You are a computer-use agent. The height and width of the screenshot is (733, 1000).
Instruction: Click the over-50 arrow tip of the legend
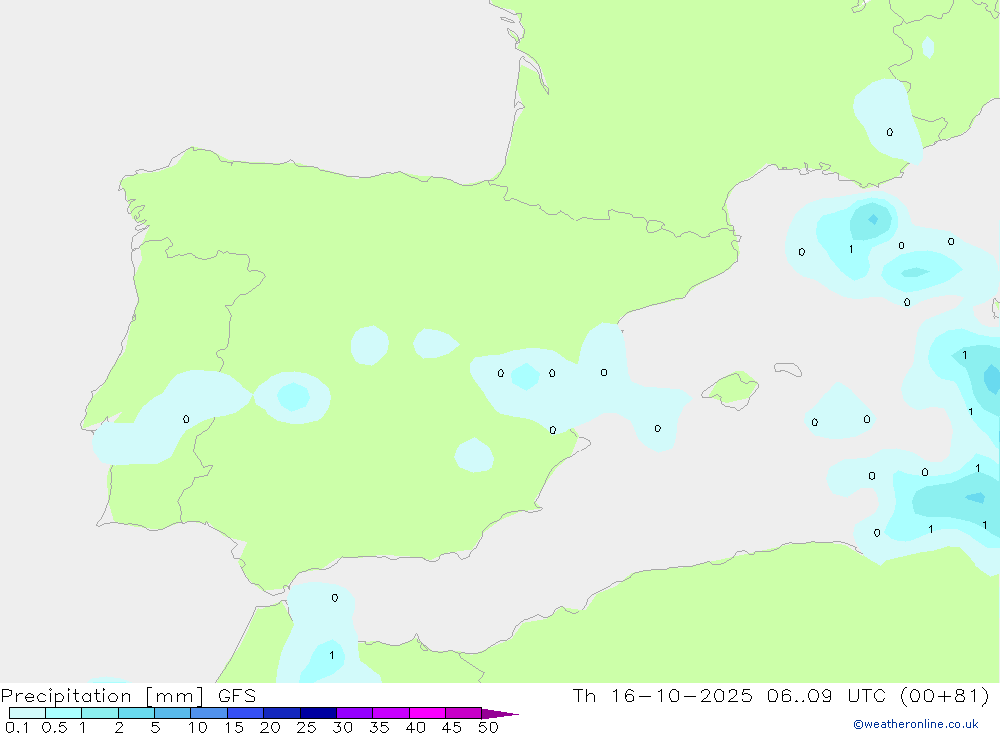pos(500,714)
